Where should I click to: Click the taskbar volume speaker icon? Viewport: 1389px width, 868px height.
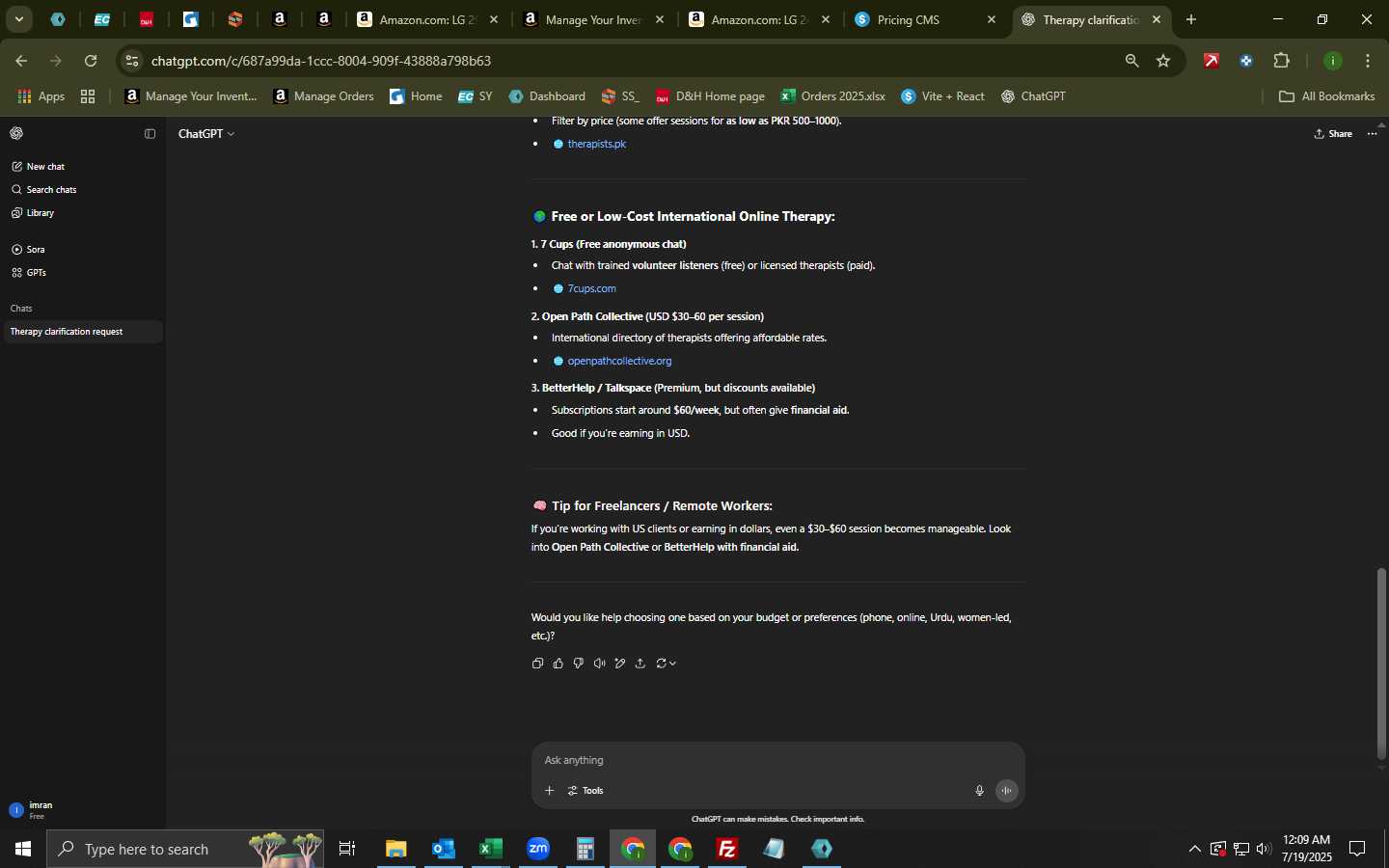[x=1264, y=849]
